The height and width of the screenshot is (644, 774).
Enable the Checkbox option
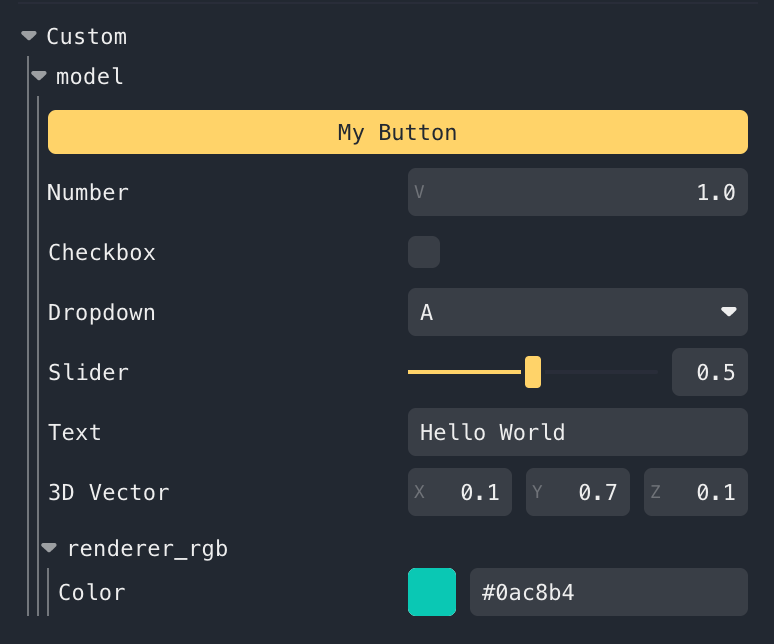point(424,252)
